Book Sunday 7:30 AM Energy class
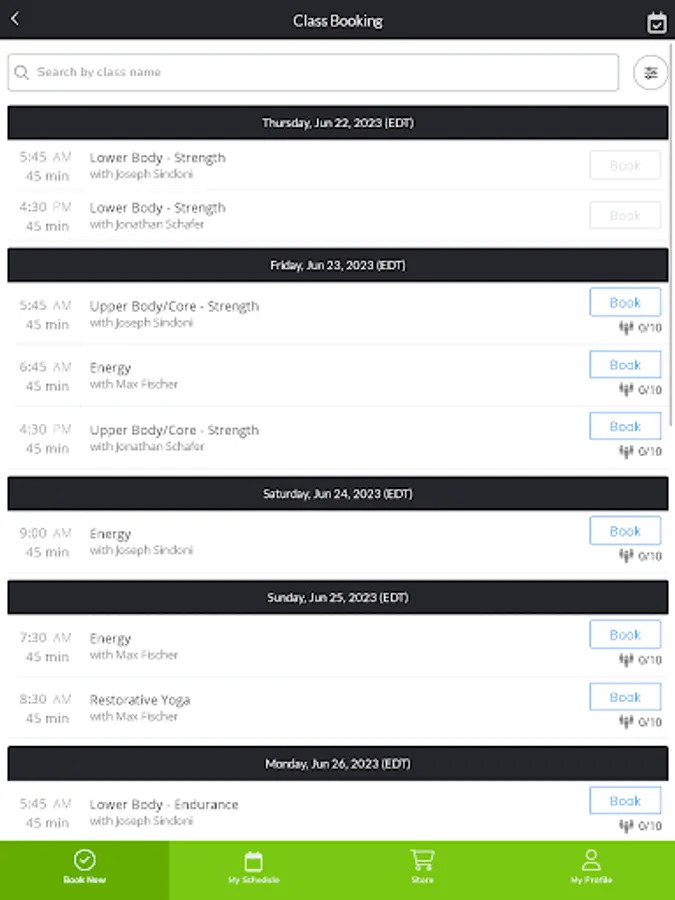 (x=625, y=634)
